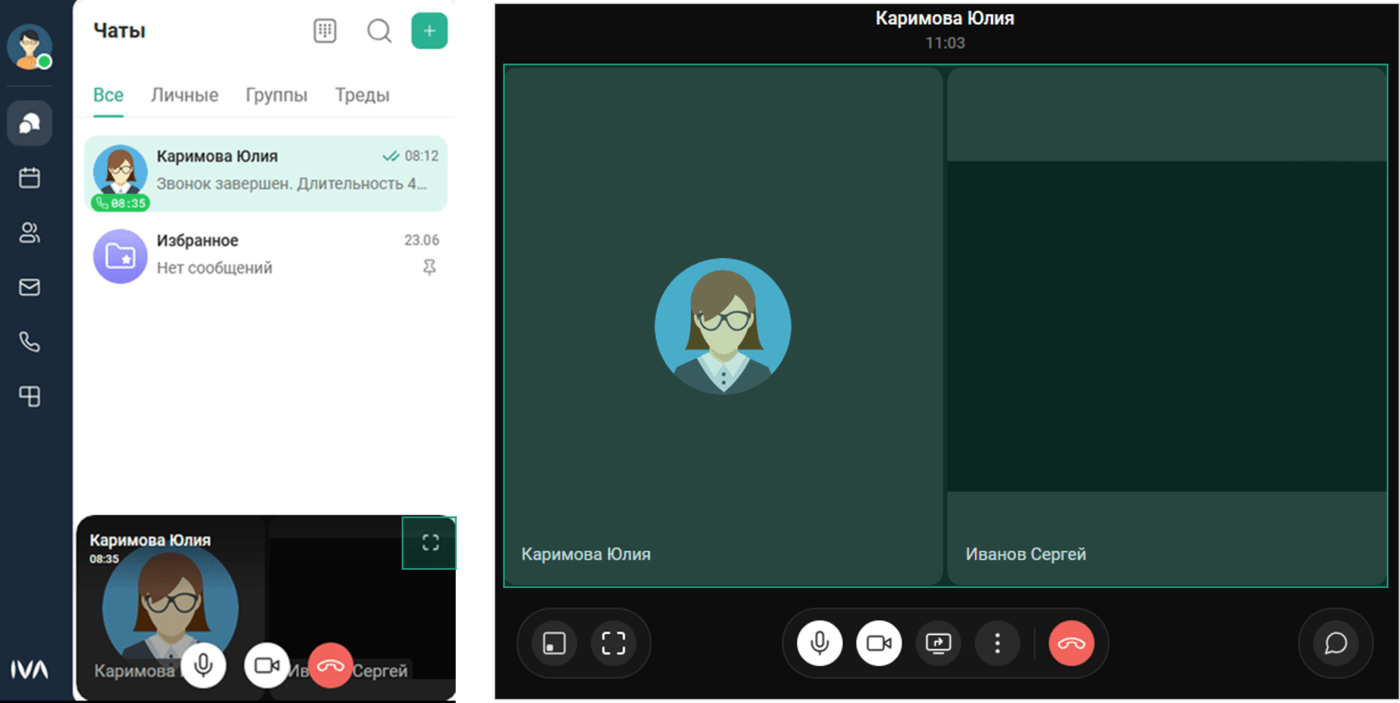
Task: Open the calls phone section in sidebar
Action: [30, 342]
